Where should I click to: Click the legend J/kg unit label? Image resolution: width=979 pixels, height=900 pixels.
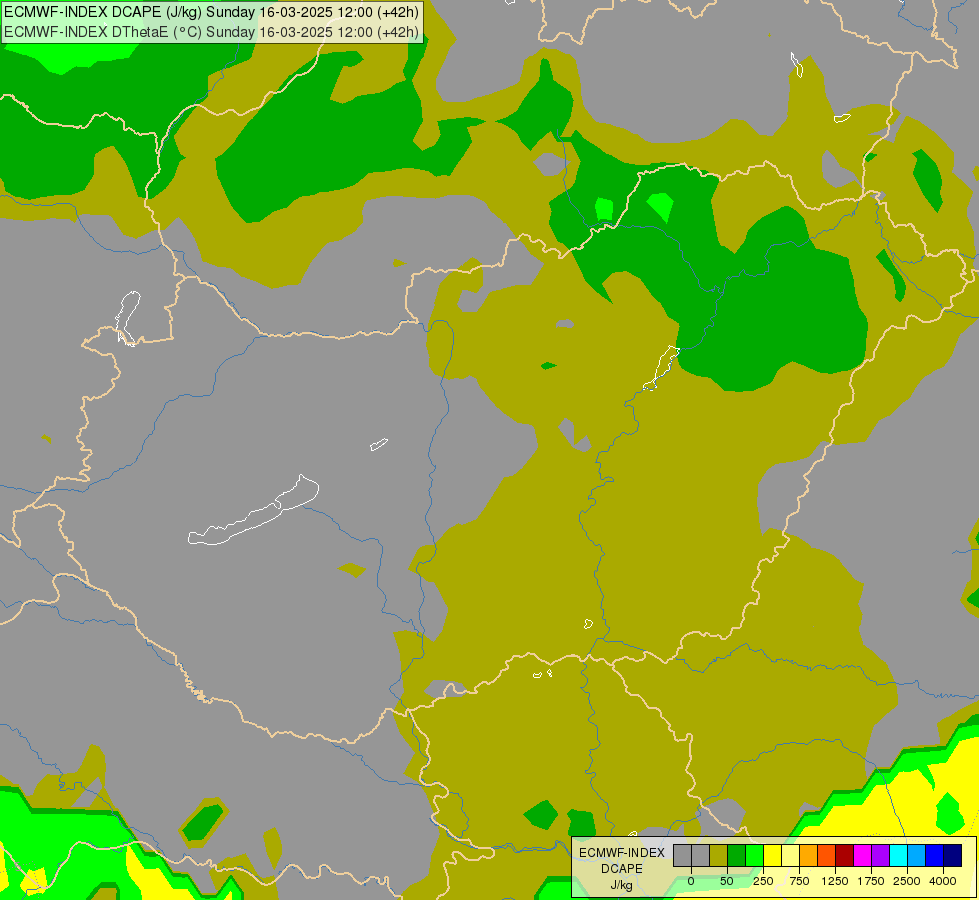click(x=622, y=885)
